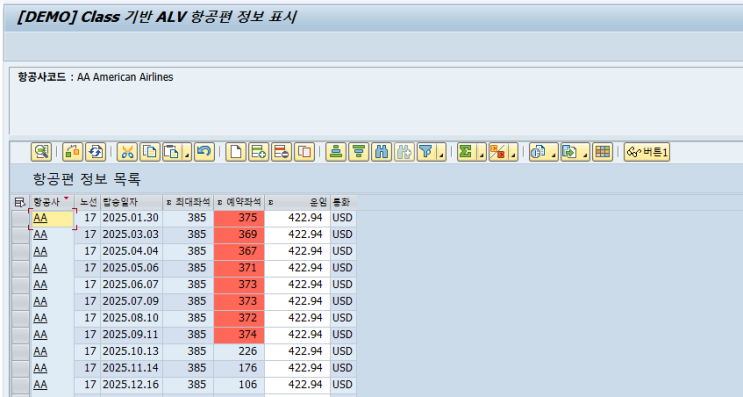Open the AA link in the 2025.01.30 row
The width and height of the screenshot is (743, 397).
[40, 218]
